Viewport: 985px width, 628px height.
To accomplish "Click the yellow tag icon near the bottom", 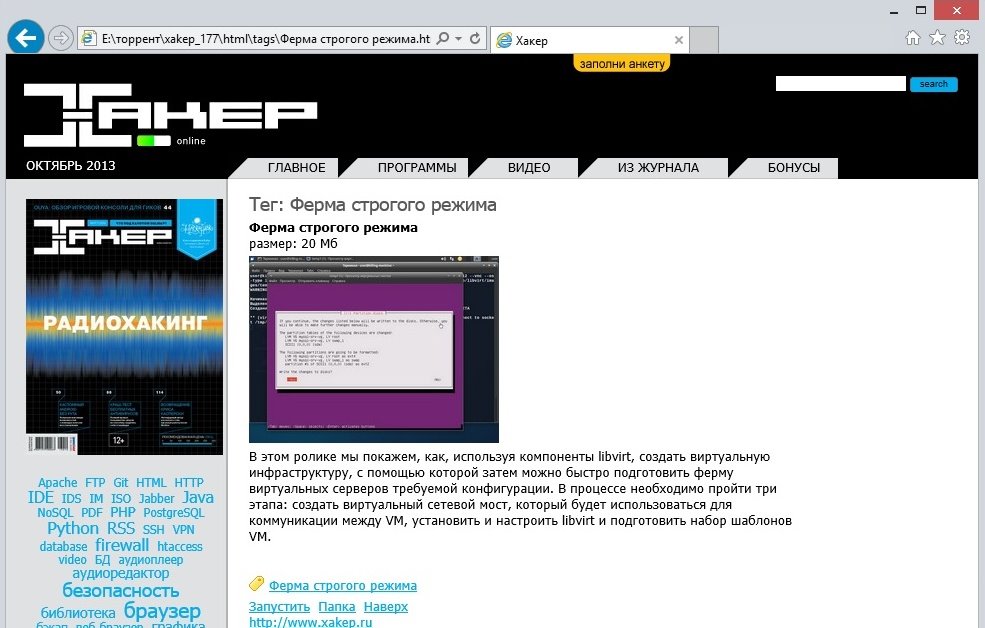I will (x=256, y=584).
